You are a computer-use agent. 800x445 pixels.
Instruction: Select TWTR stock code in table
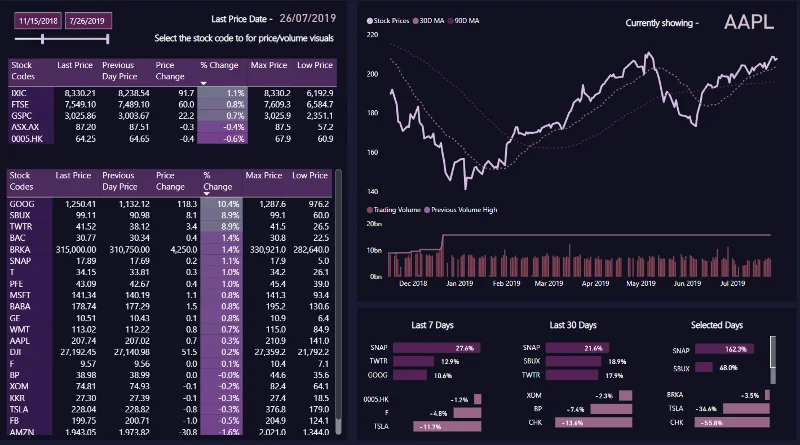20,227
